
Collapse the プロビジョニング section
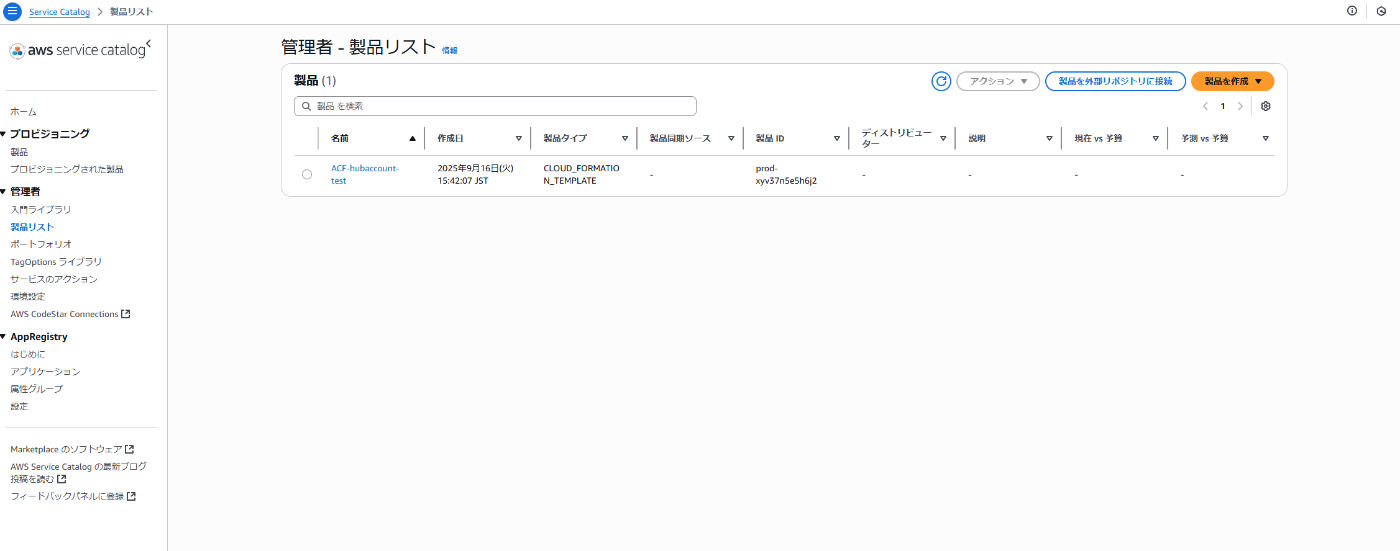(3, 134)
